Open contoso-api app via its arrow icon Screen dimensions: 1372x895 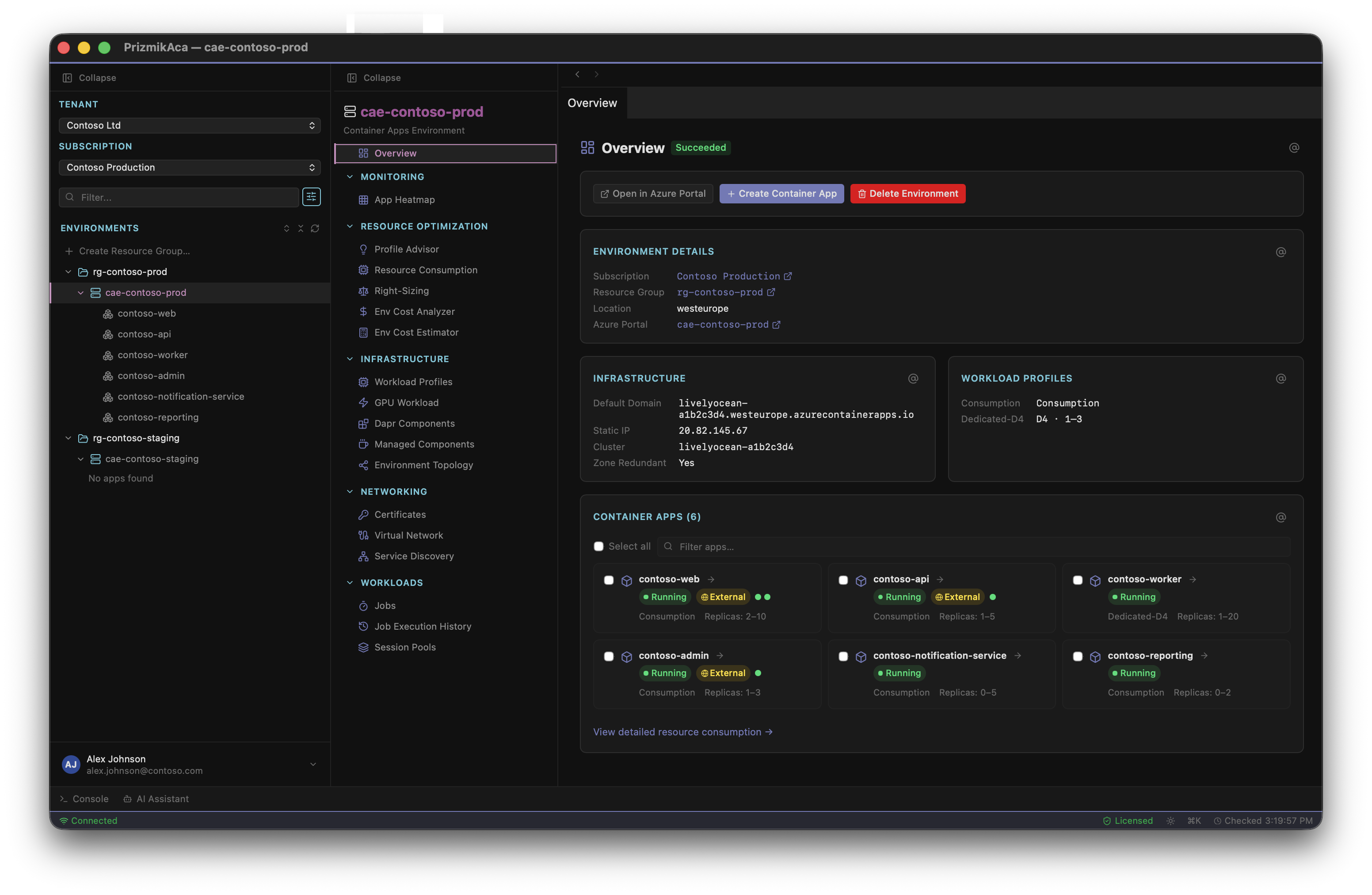click(x=940, y=580)
